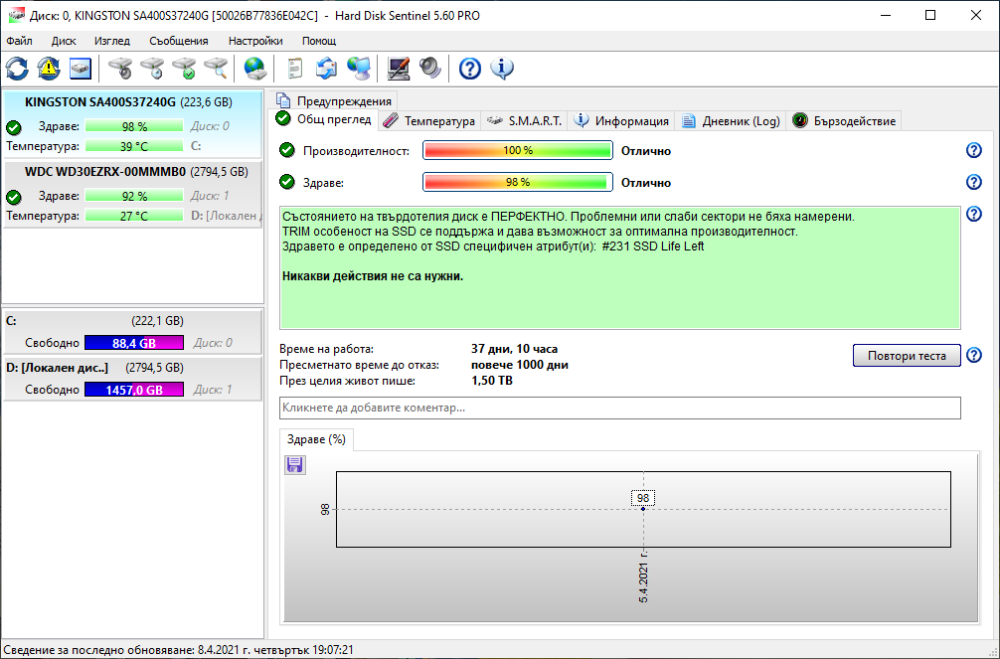Click KINGSTON health 98 % bar in disk list

[x=134, y=126]
